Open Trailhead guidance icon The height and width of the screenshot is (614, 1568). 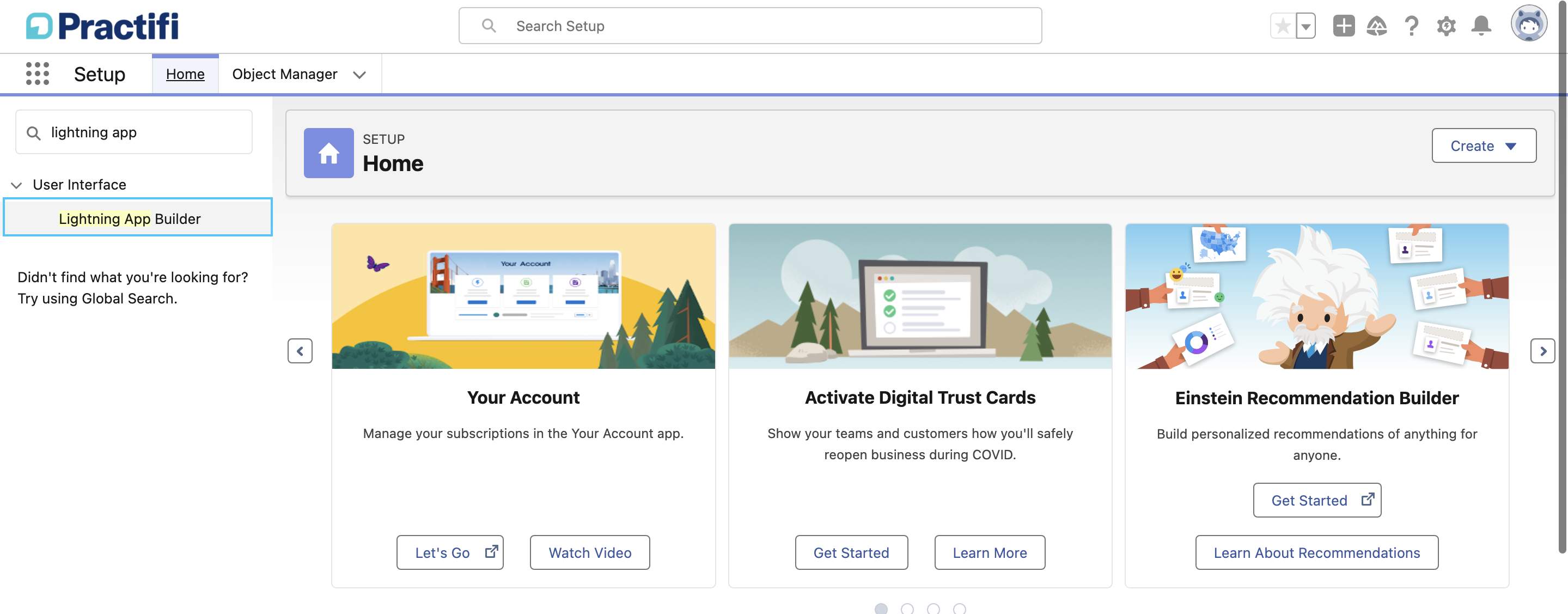(1376, 26)
